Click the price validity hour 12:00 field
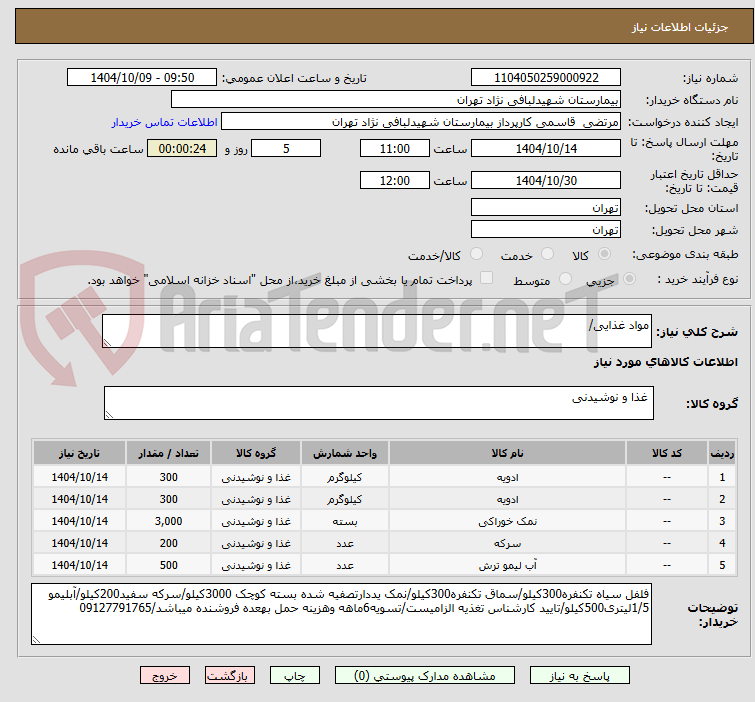Image resolution: width=755 pixels, height=702 pixels. (x=395, y=180)
